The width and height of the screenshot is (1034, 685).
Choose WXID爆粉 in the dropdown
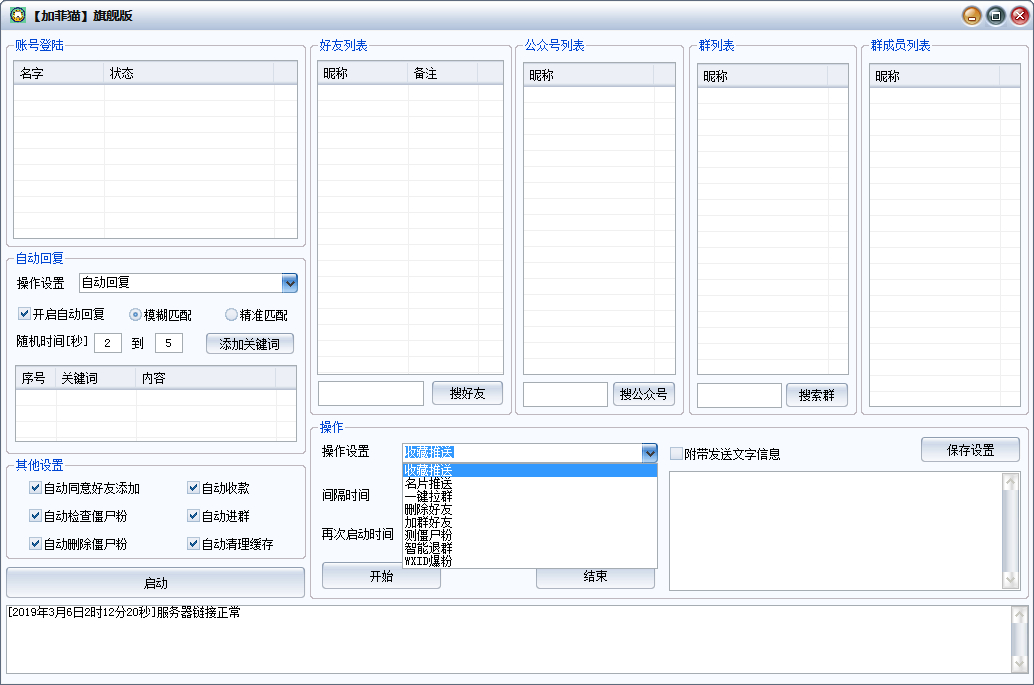click(x=428, y=561)
